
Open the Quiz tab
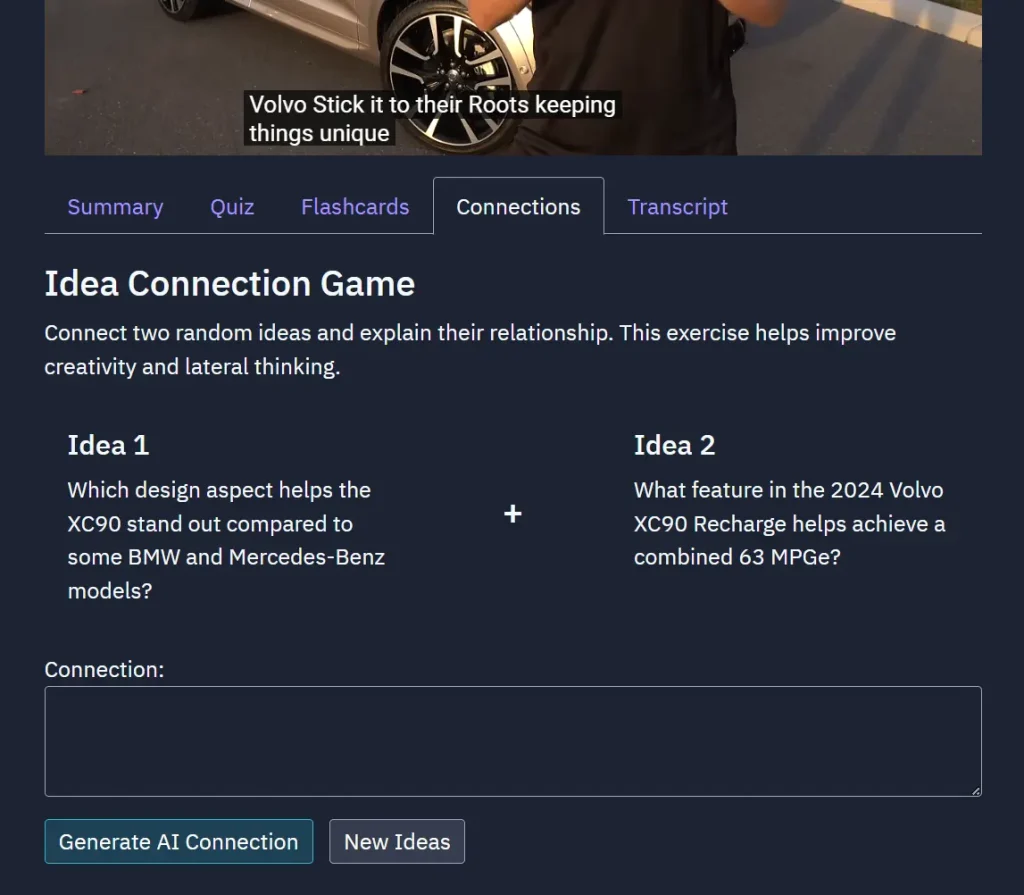[x=232, y=207]
